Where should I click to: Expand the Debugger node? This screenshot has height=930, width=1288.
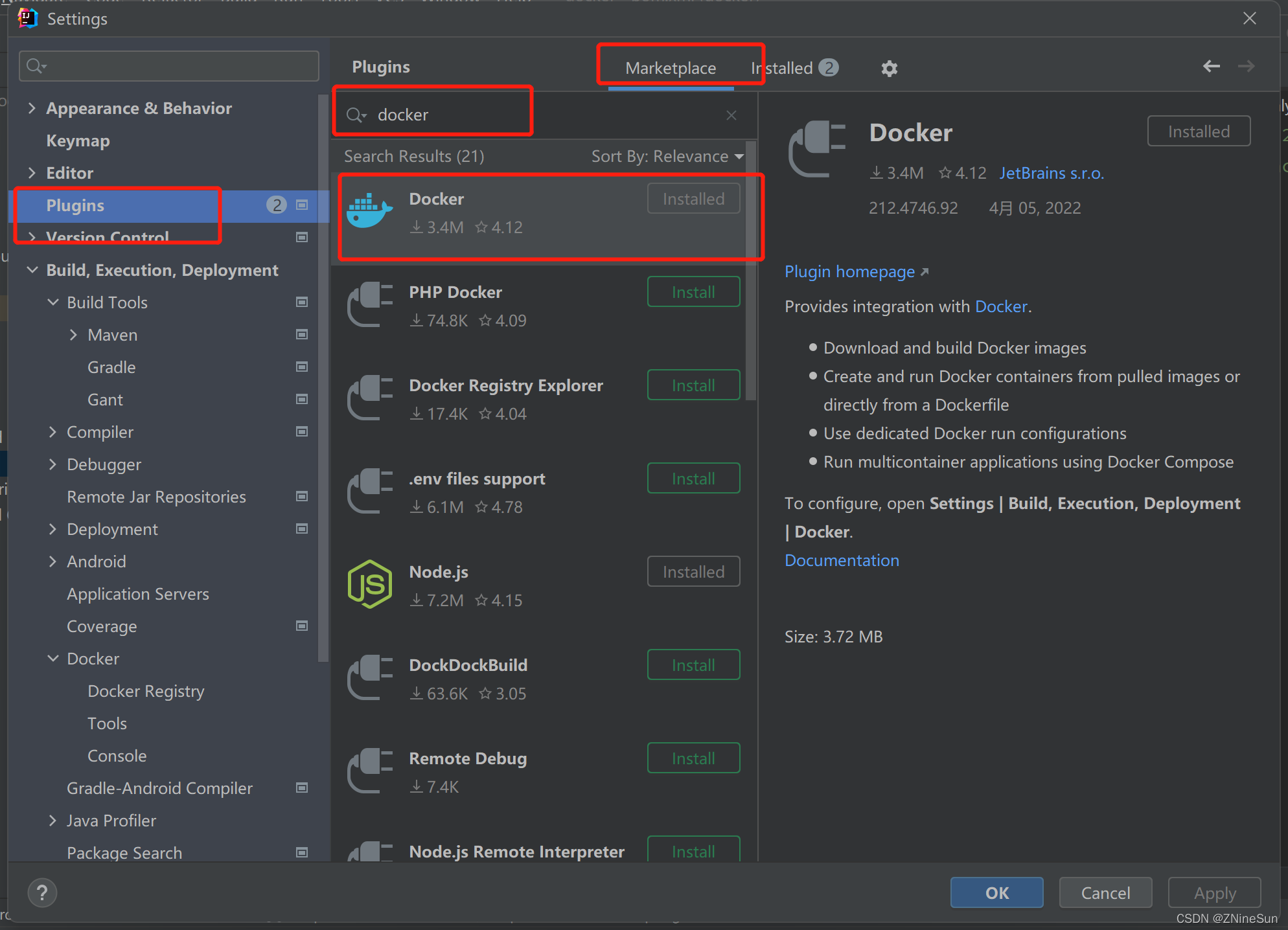pos(53,464)
